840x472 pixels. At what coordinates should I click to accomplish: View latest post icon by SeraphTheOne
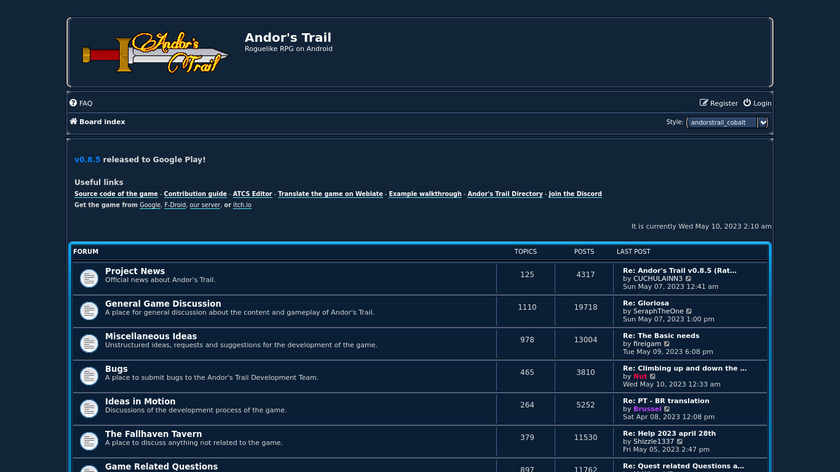click(689, 311)
